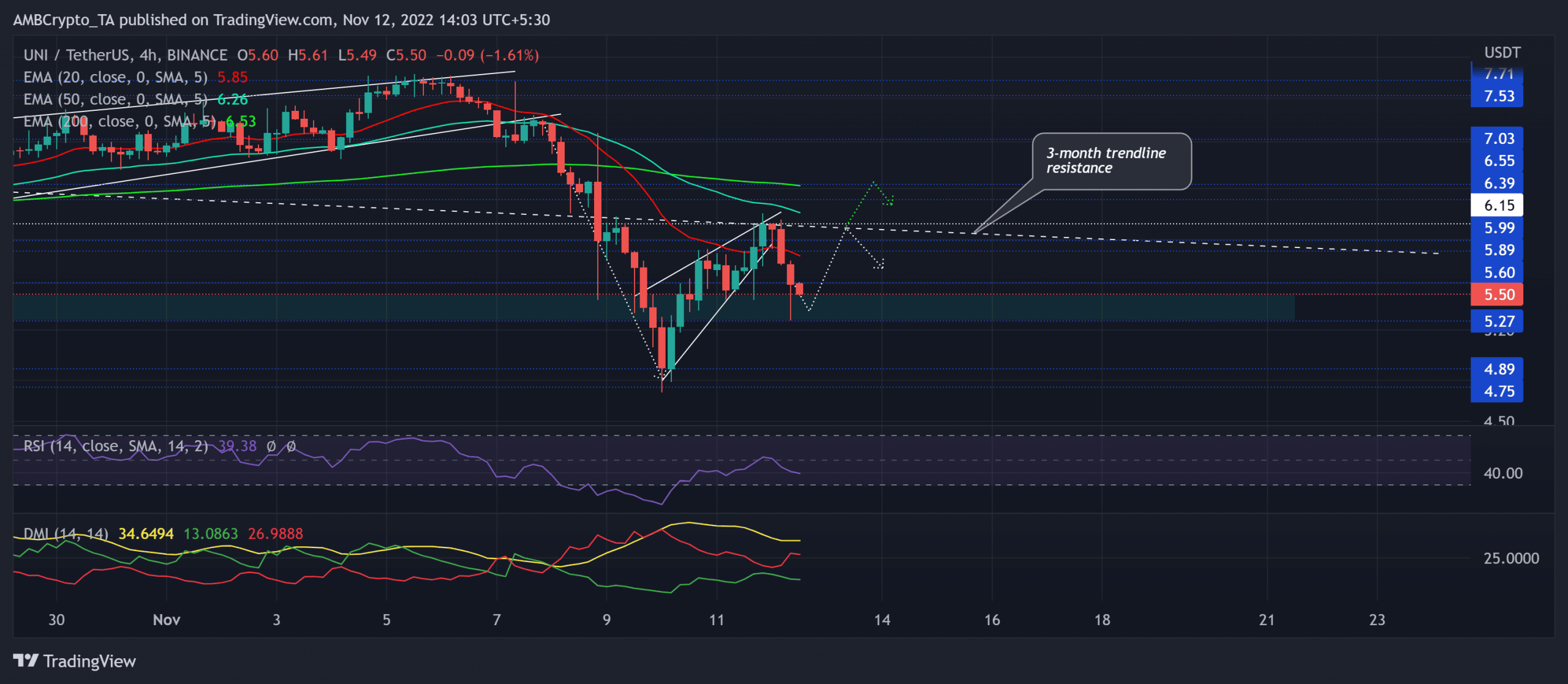This screenshot has width=1568, height=684.
Task: Click the 3-month trendline resistance callout
Action: [1112, 161]
